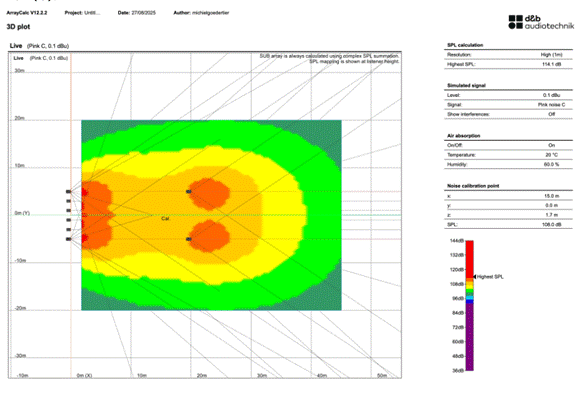This screenshot has width=575, height=395.
Task: Click the purple section of the SPL color scale
Action: pyautogui.click(x=469, y=337)
